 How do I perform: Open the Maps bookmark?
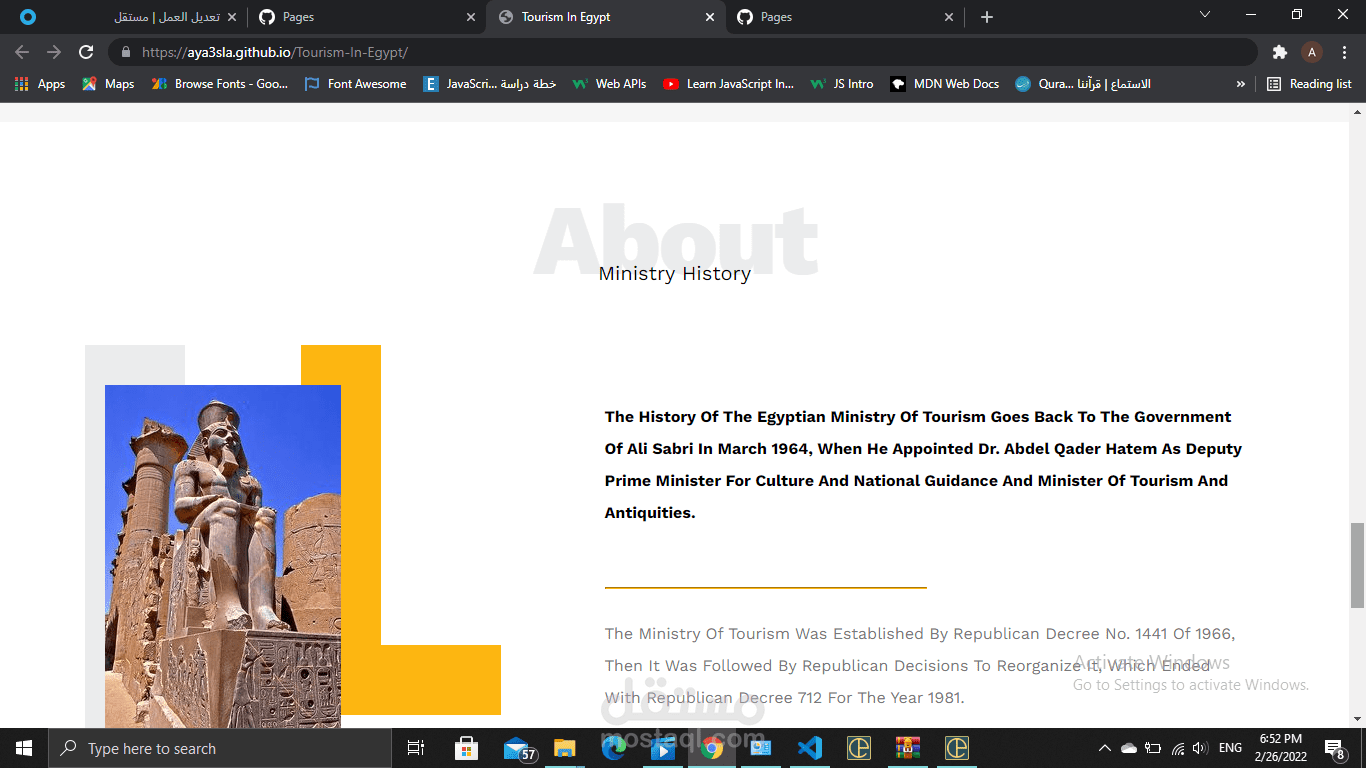click(108, 84)
